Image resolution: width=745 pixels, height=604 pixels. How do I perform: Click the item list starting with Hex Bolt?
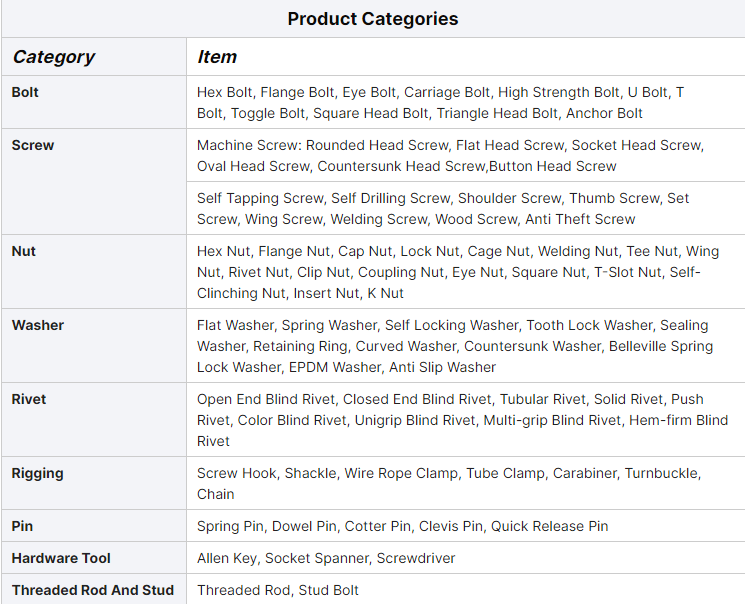440,103
